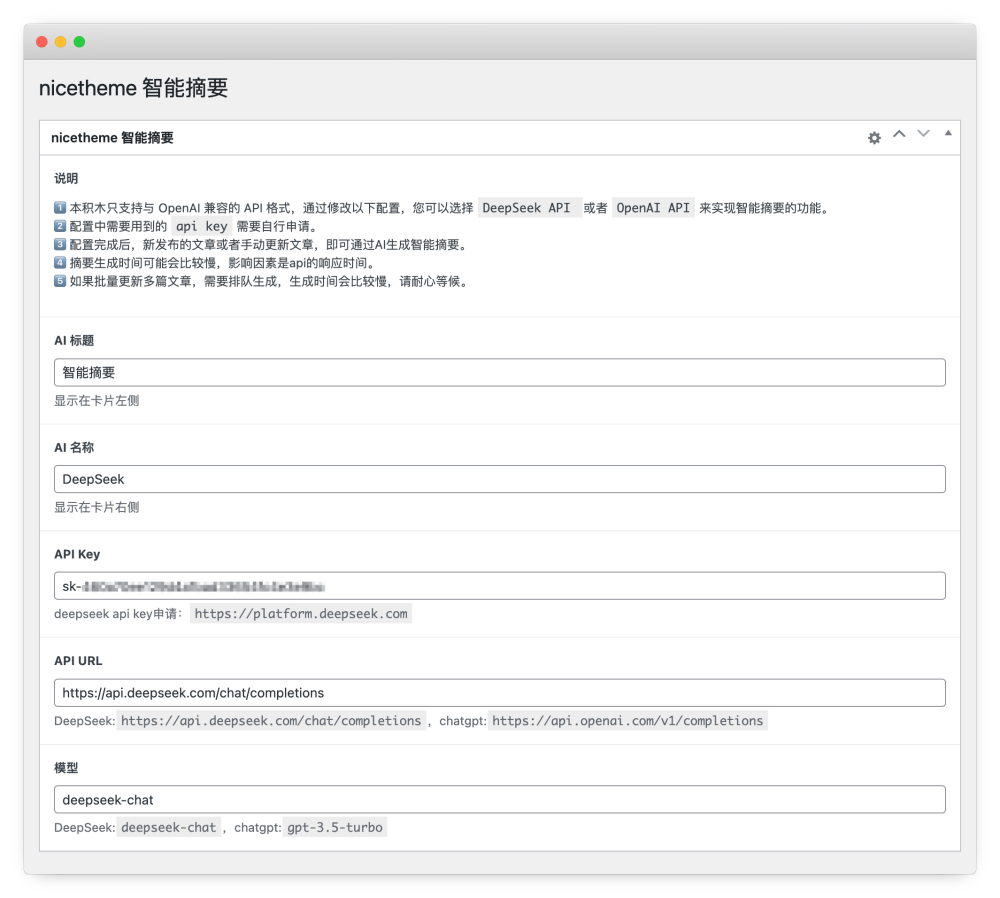The height and width of the screenshot is (898, 1000).
Task: Click the deepseek-chat model hint below field
Action: (168, 827)
